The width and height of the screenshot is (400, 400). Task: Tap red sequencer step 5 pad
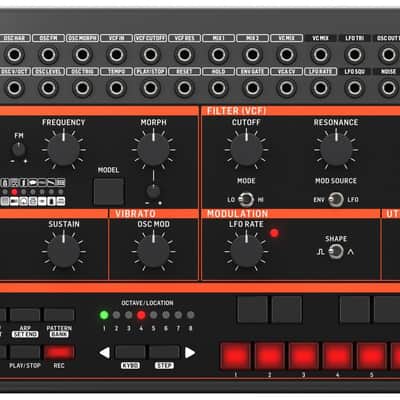pyautogui.click(x=372, y=356)
